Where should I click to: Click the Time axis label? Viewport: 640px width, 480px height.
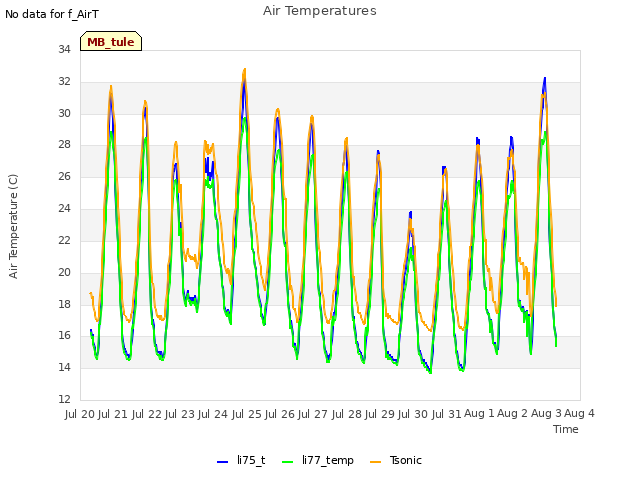(565, 429)
